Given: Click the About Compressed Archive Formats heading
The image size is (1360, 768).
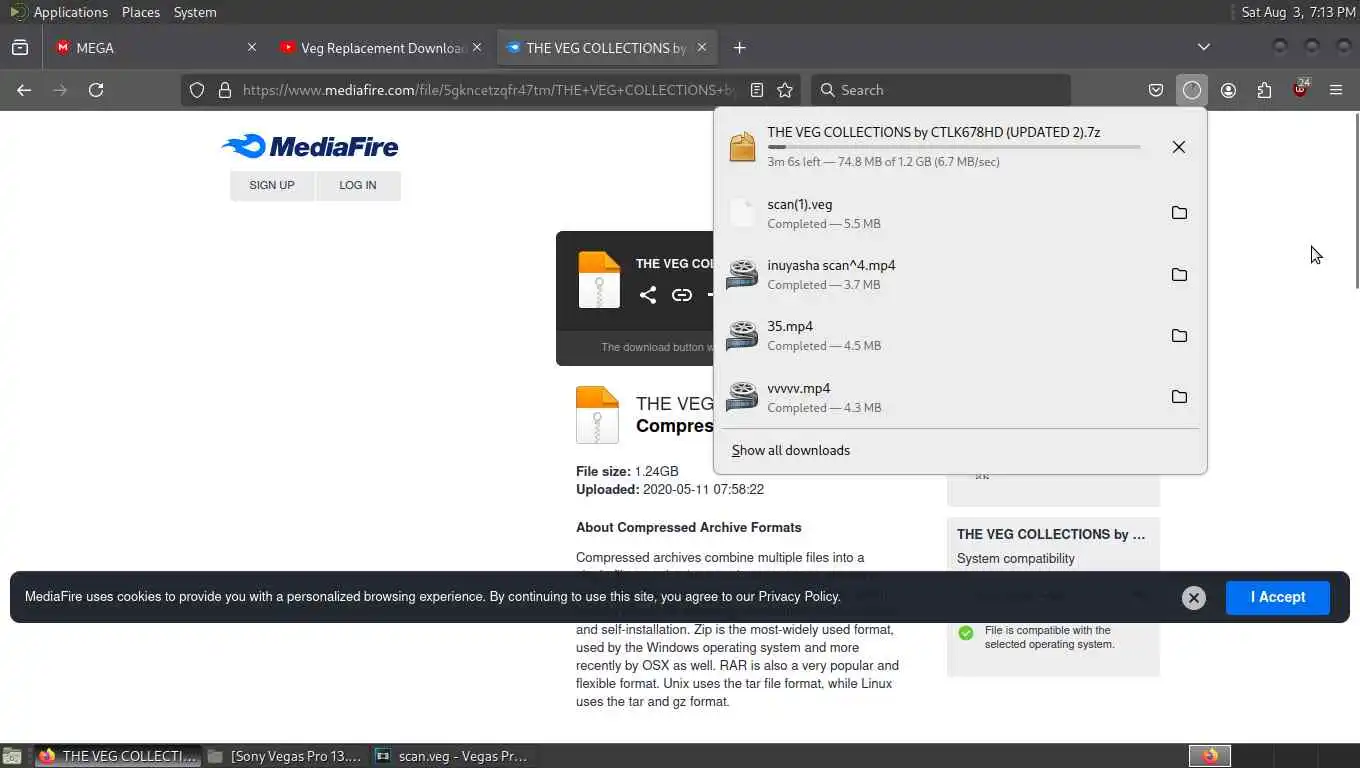Looking at the screenshot, I should [689, 527].
